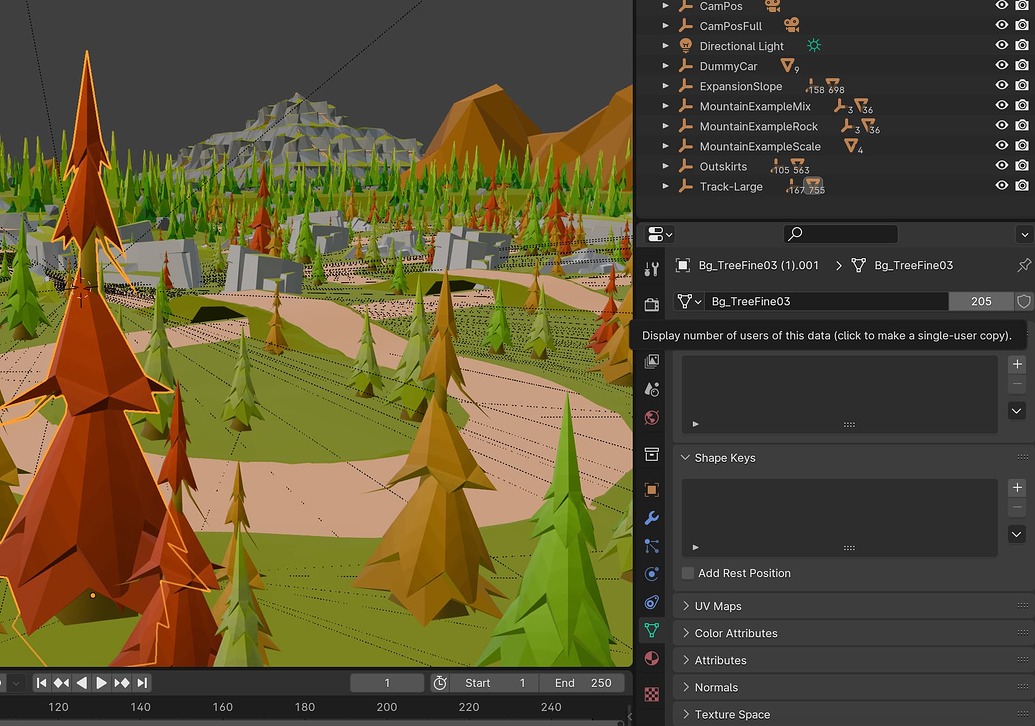Collapse the Shape Keys panel
The image size is (1035, 726).
point(685,457)
